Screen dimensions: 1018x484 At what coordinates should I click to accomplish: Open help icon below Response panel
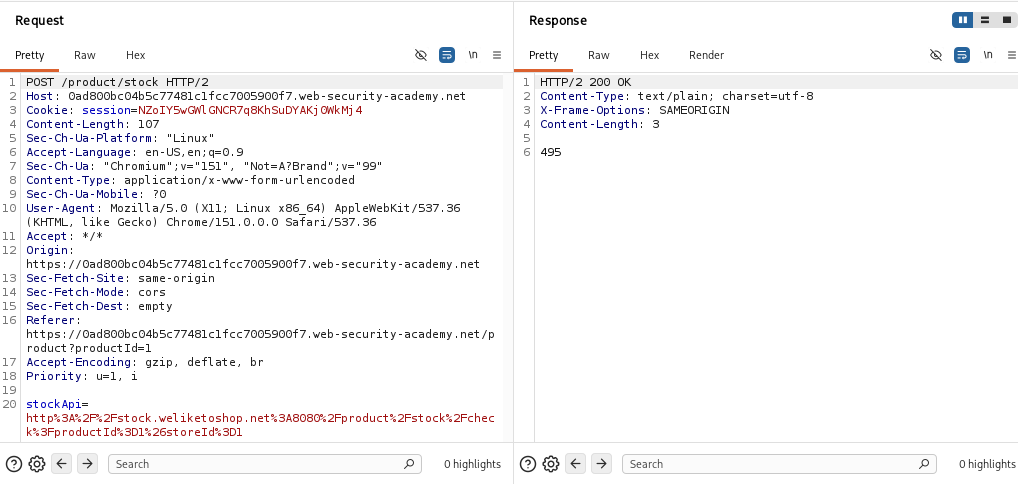pos(528,464)
